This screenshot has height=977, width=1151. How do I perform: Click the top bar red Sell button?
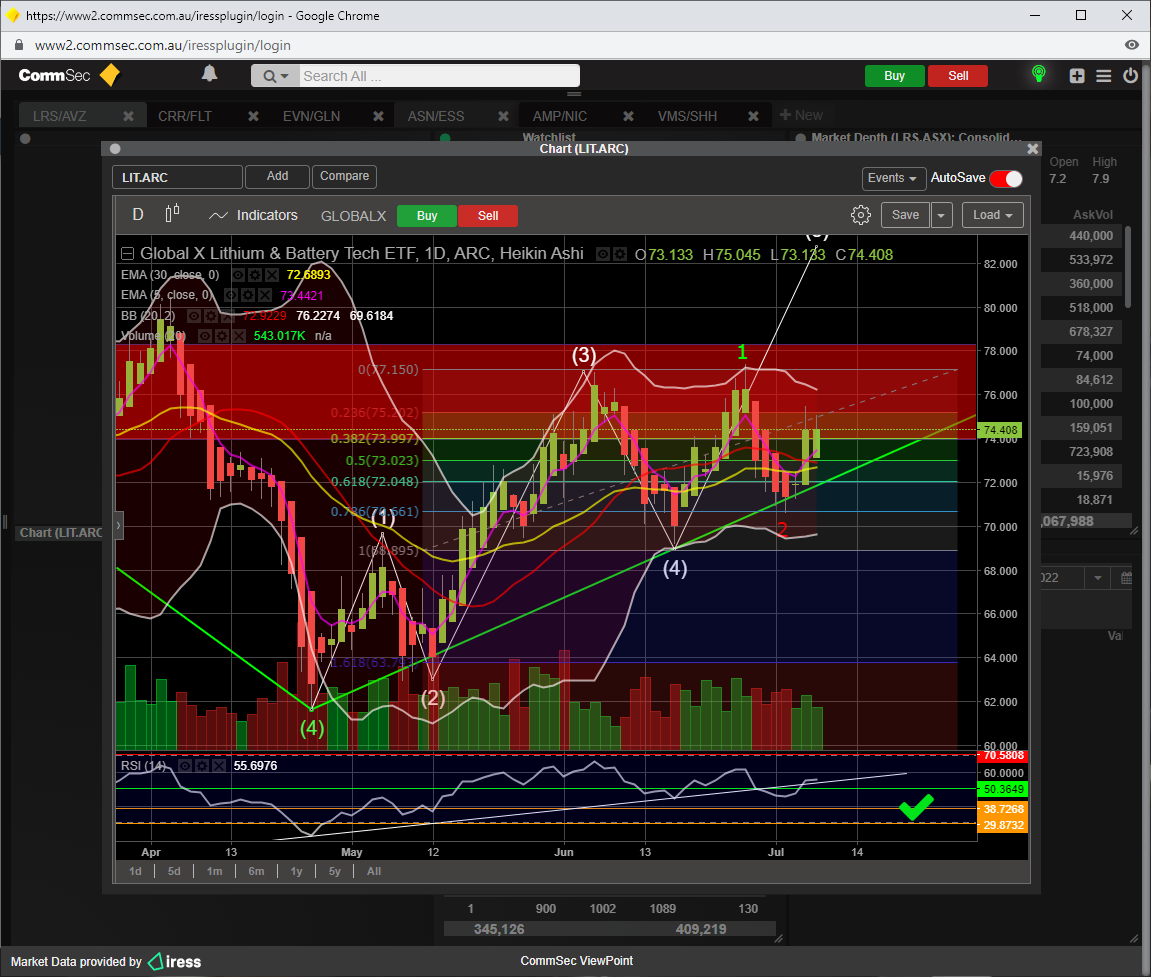[x=958, y=76]
